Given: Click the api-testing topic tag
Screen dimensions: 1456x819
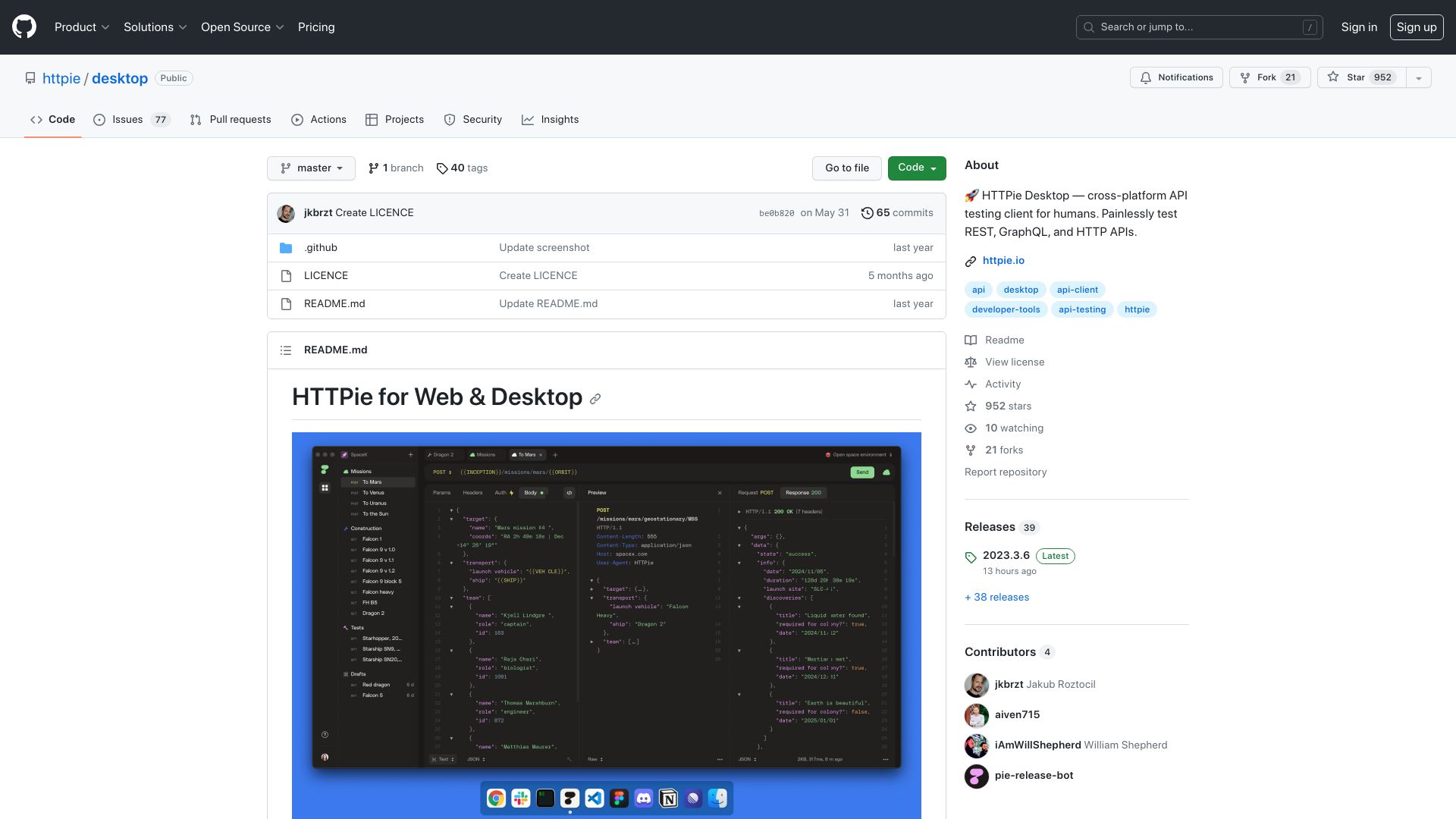Looking at the screenshot, I should 1082,309.
